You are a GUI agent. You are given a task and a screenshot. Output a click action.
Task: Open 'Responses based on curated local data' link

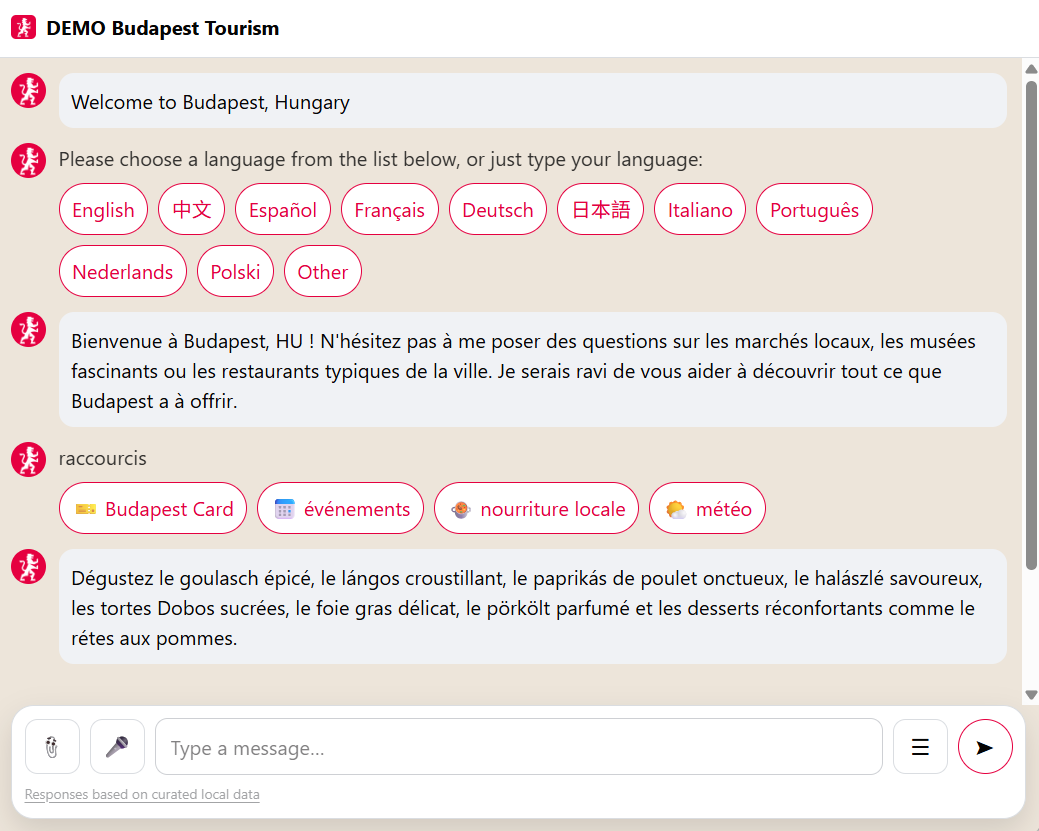pos(142,795)
